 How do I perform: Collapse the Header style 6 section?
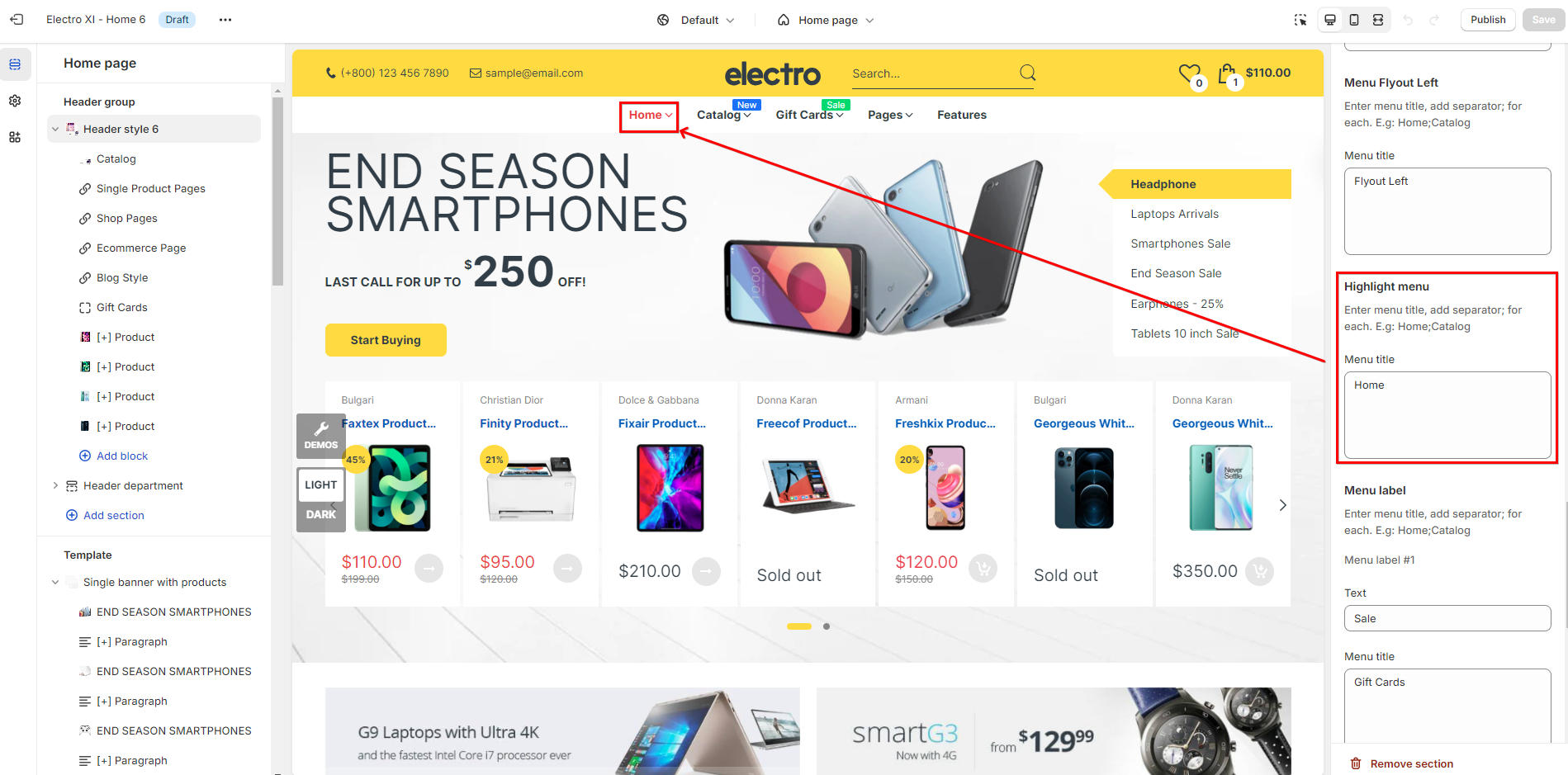pos(55,129)
